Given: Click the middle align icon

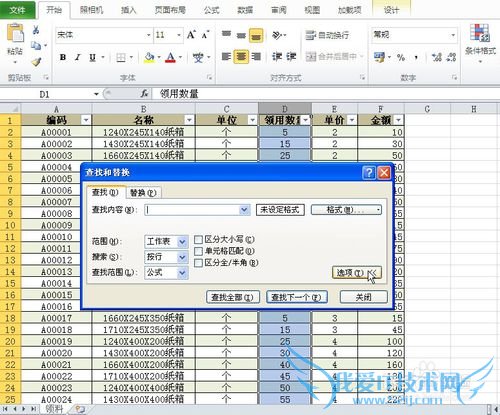Looking at the screenshot, I should pos(241,35).
